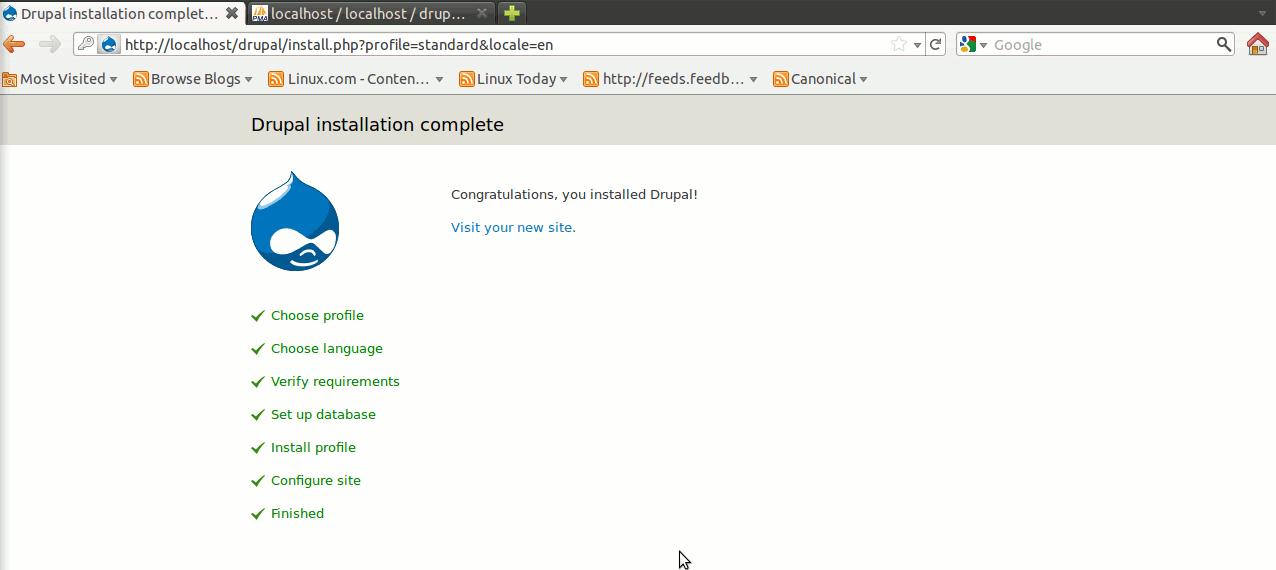Viewport: 1276px width, 570px height.
Task: Click the Configure site step text
Action: (x=316, y=481)
